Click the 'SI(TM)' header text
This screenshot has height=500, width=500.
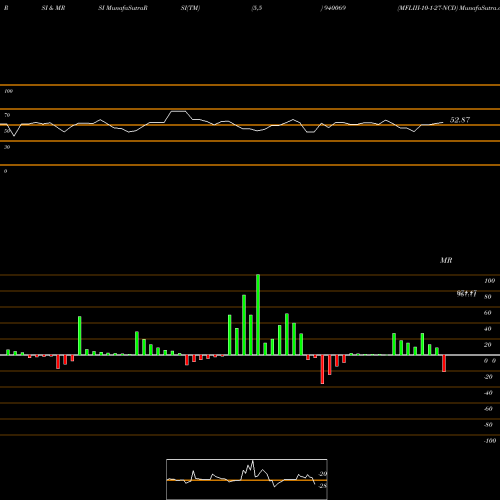point(190,8)
